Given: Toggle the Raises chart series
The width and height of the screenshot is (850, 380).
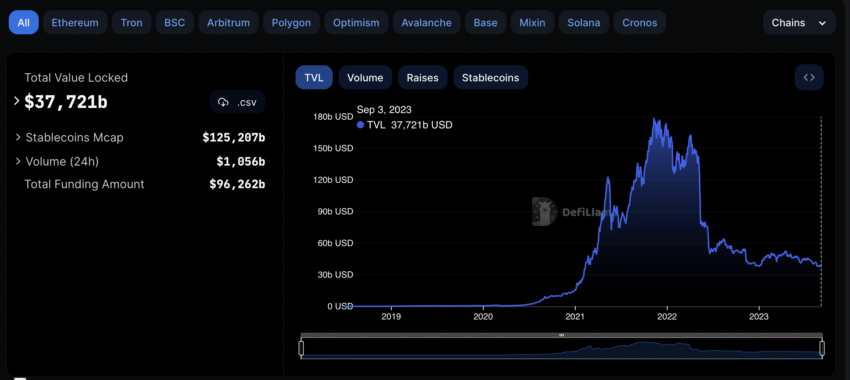Looking at the screenshot, I should [x=422, y=78].
